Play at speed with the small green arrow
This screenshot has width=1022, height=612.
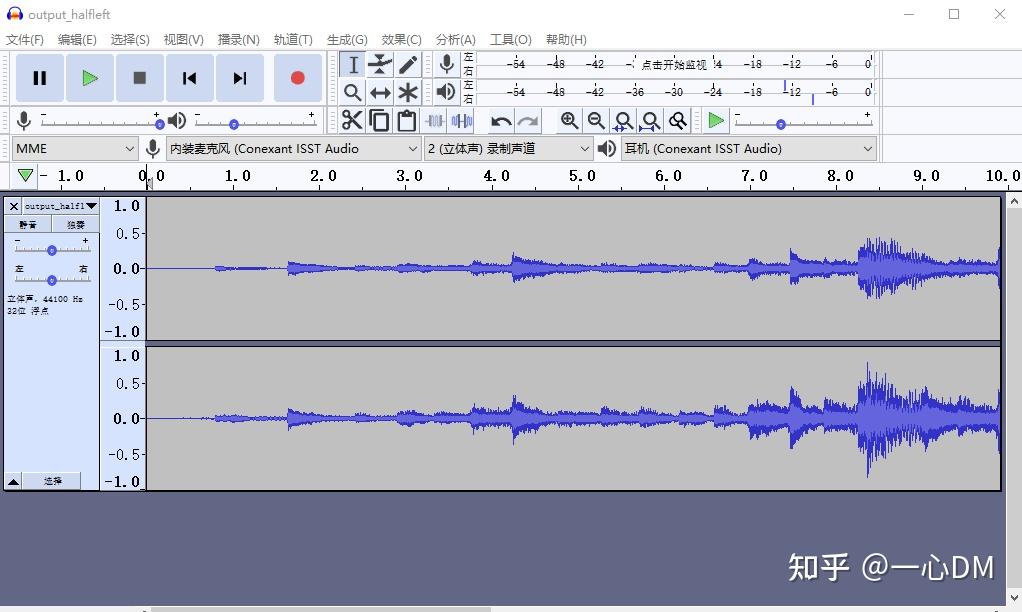tap(716, 121)
